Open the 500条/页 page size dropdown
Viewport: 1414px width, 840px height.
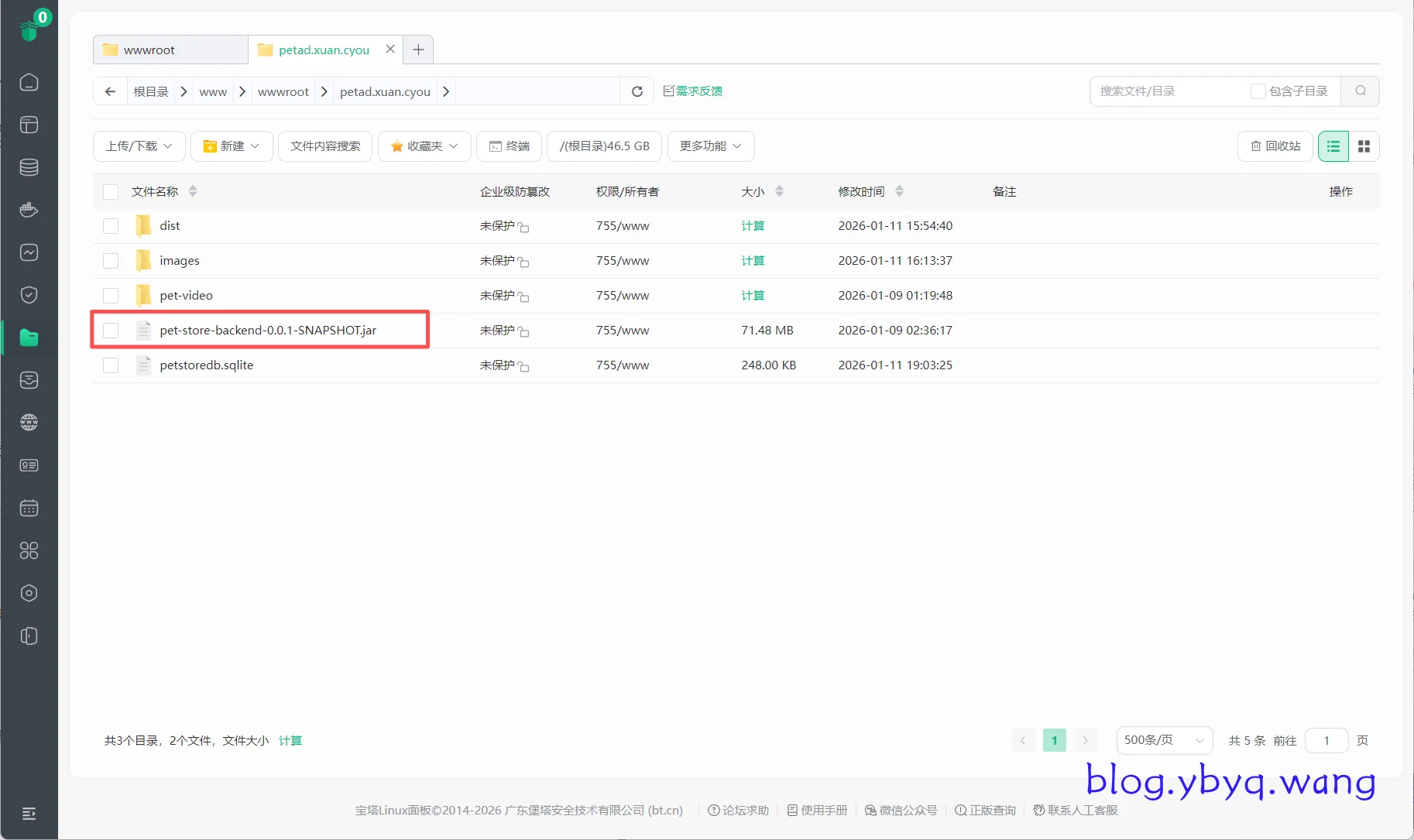[1163, 740]
